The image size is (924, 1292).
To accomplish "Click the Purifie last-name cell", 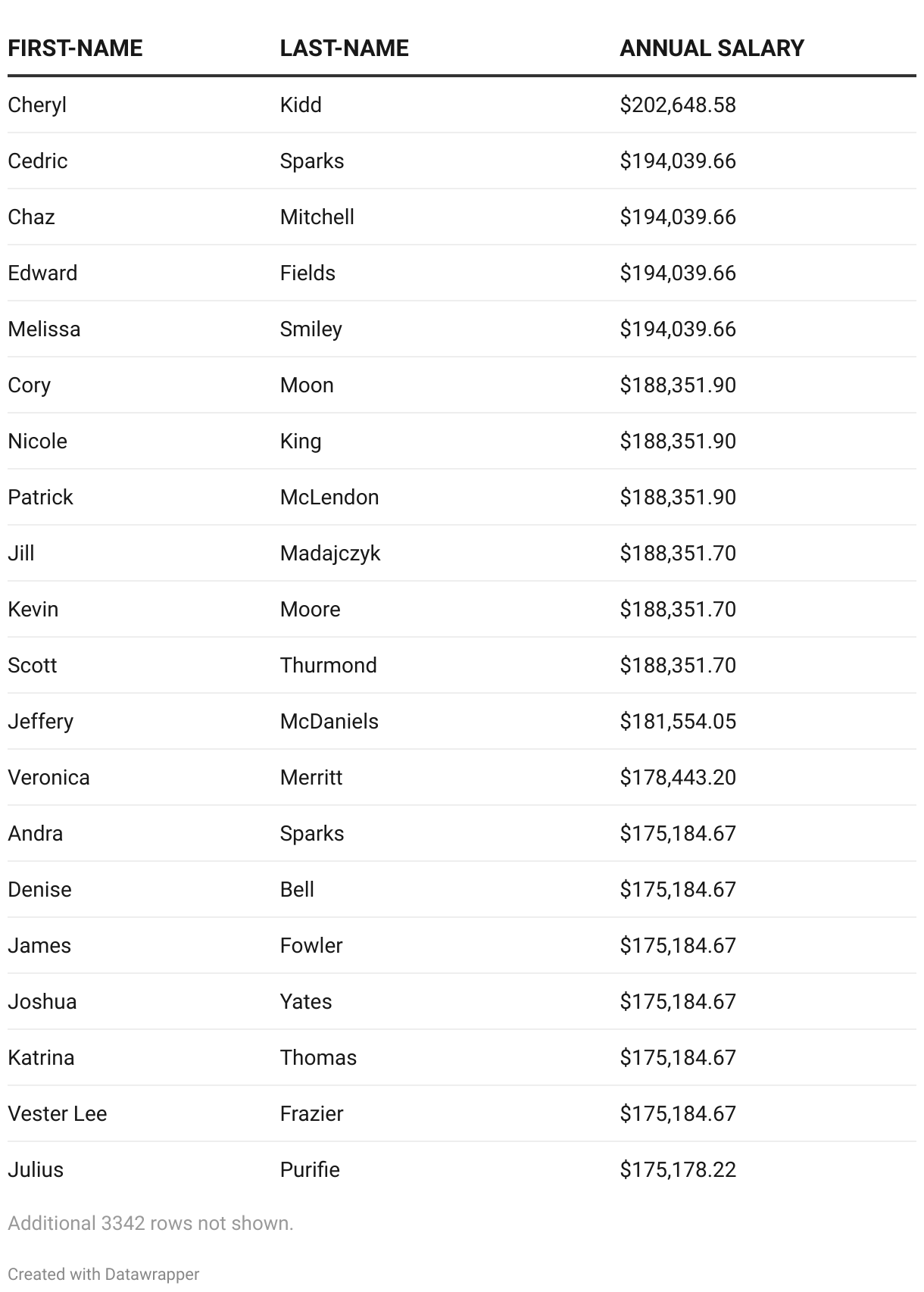I will tap(310, 1170).
